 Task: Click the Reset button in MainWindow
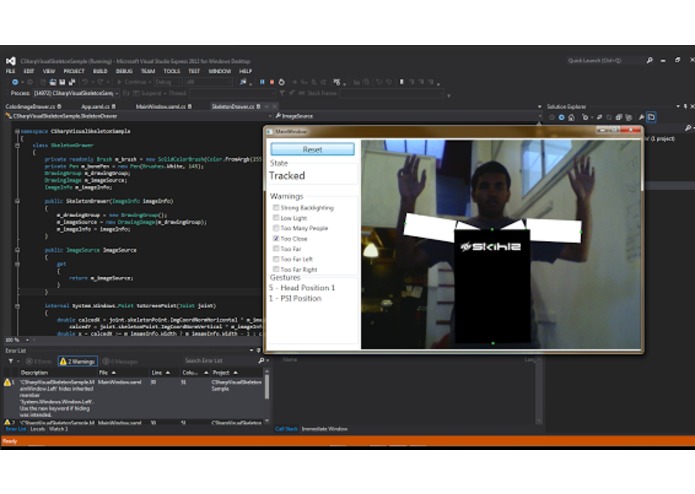[x=312, y=149]
